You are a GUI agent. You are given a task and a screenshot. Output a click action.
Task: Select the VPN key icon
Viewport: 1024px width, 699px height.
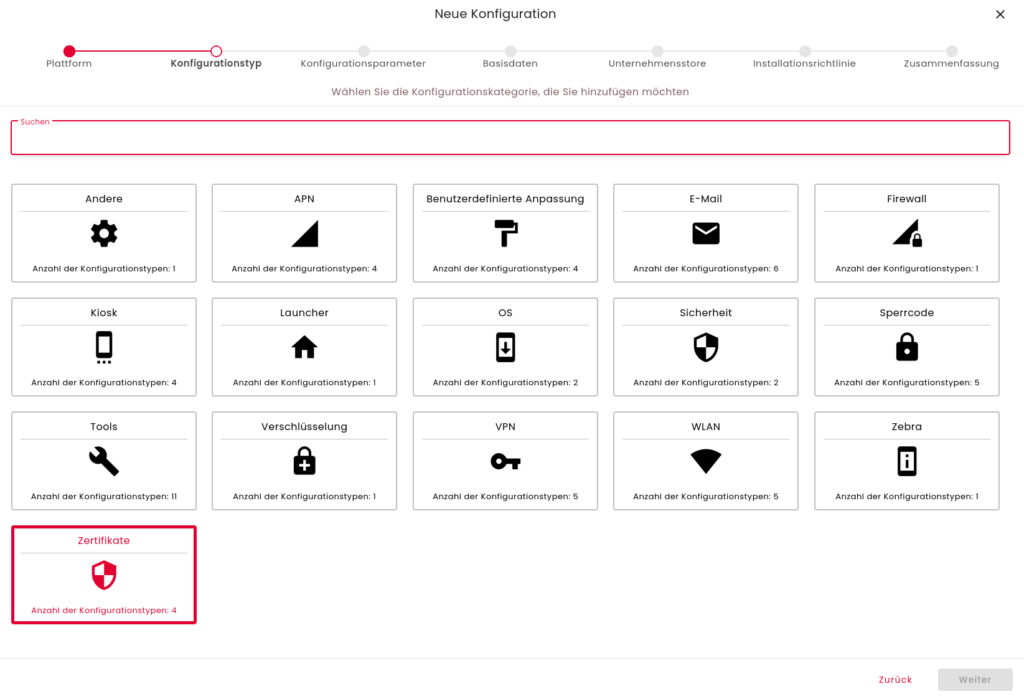pyautogui.click(x=505, y=461)
